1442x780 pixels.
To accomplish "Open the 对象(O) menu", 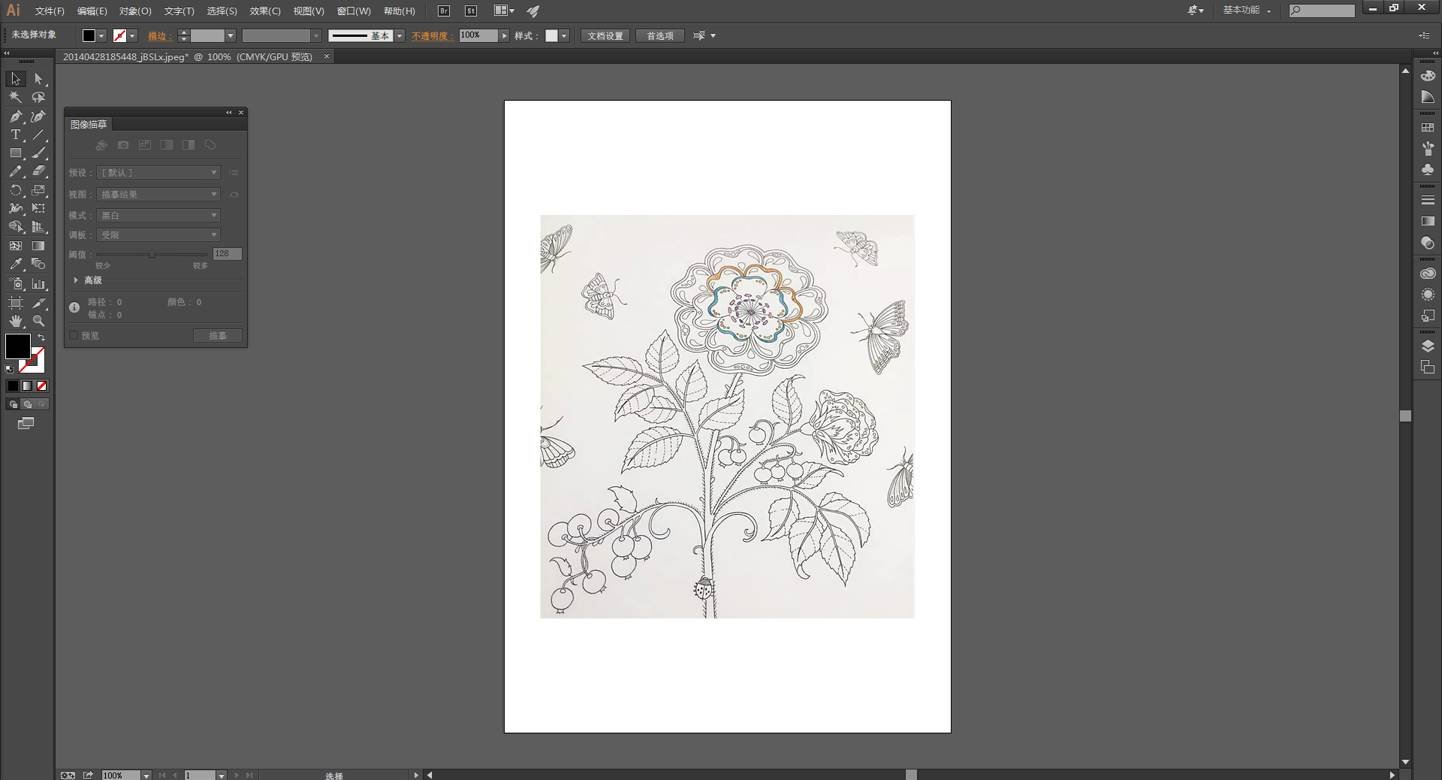I will click(x=135, y=11).
